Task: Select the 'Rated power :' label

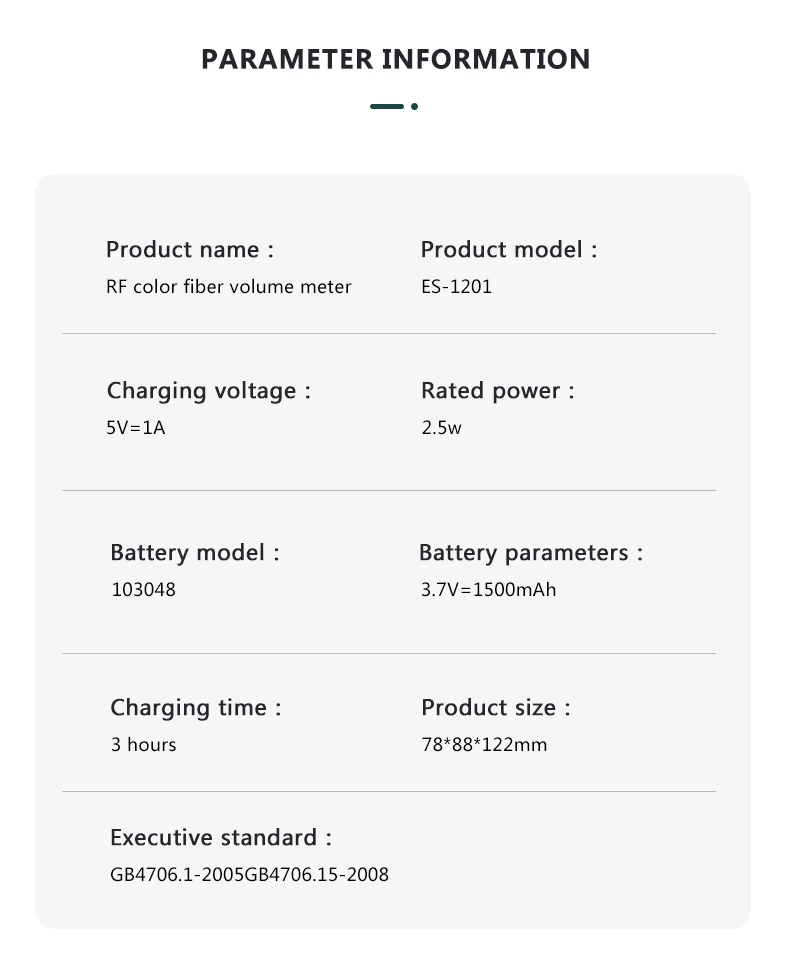Action: (497, 391)
